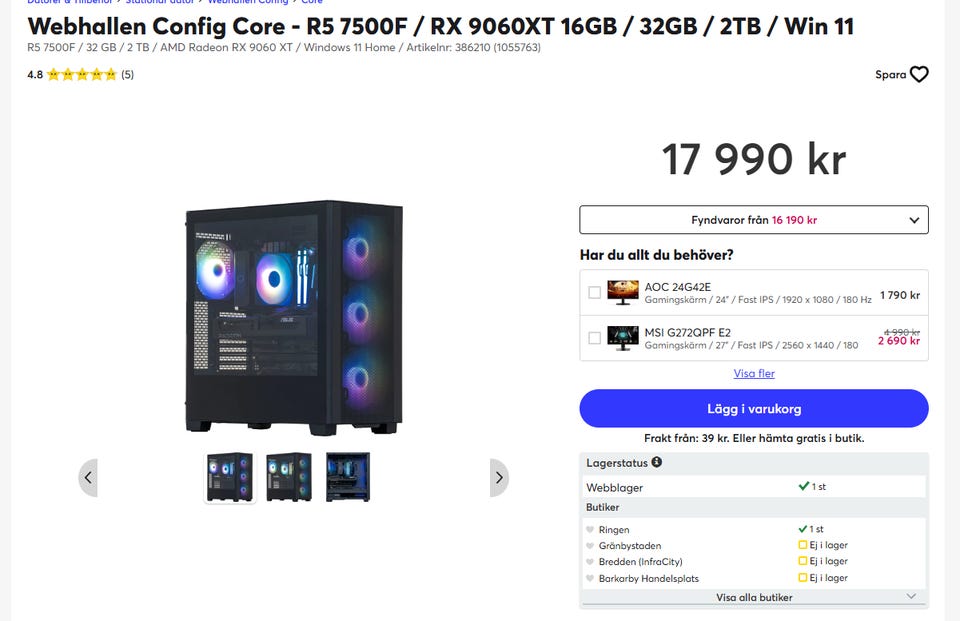Open the five-star rating reviews
The image size is (960, 621).
pyautogui.click(x=81, y=75)
